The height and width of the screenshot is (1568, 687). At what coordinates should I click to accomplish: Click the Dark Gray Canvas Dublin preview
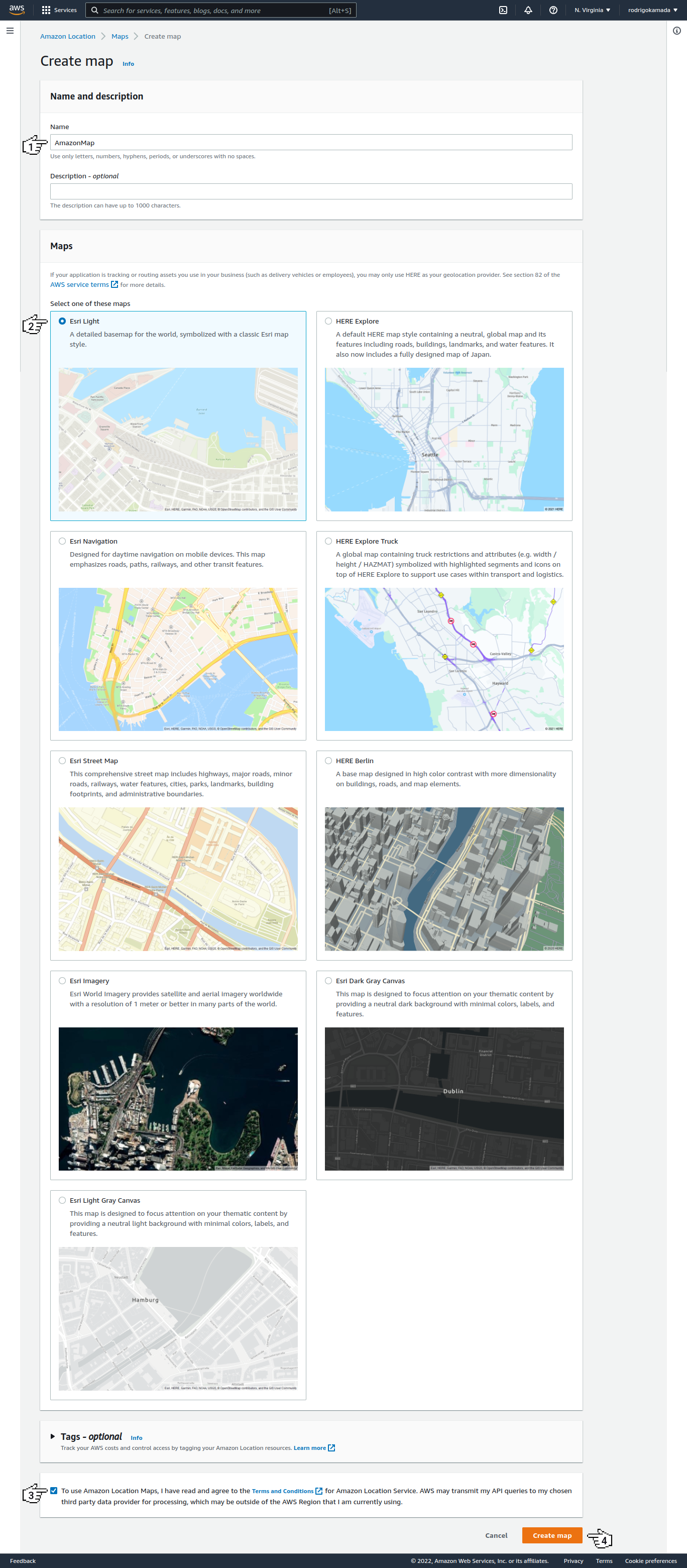444,1099
